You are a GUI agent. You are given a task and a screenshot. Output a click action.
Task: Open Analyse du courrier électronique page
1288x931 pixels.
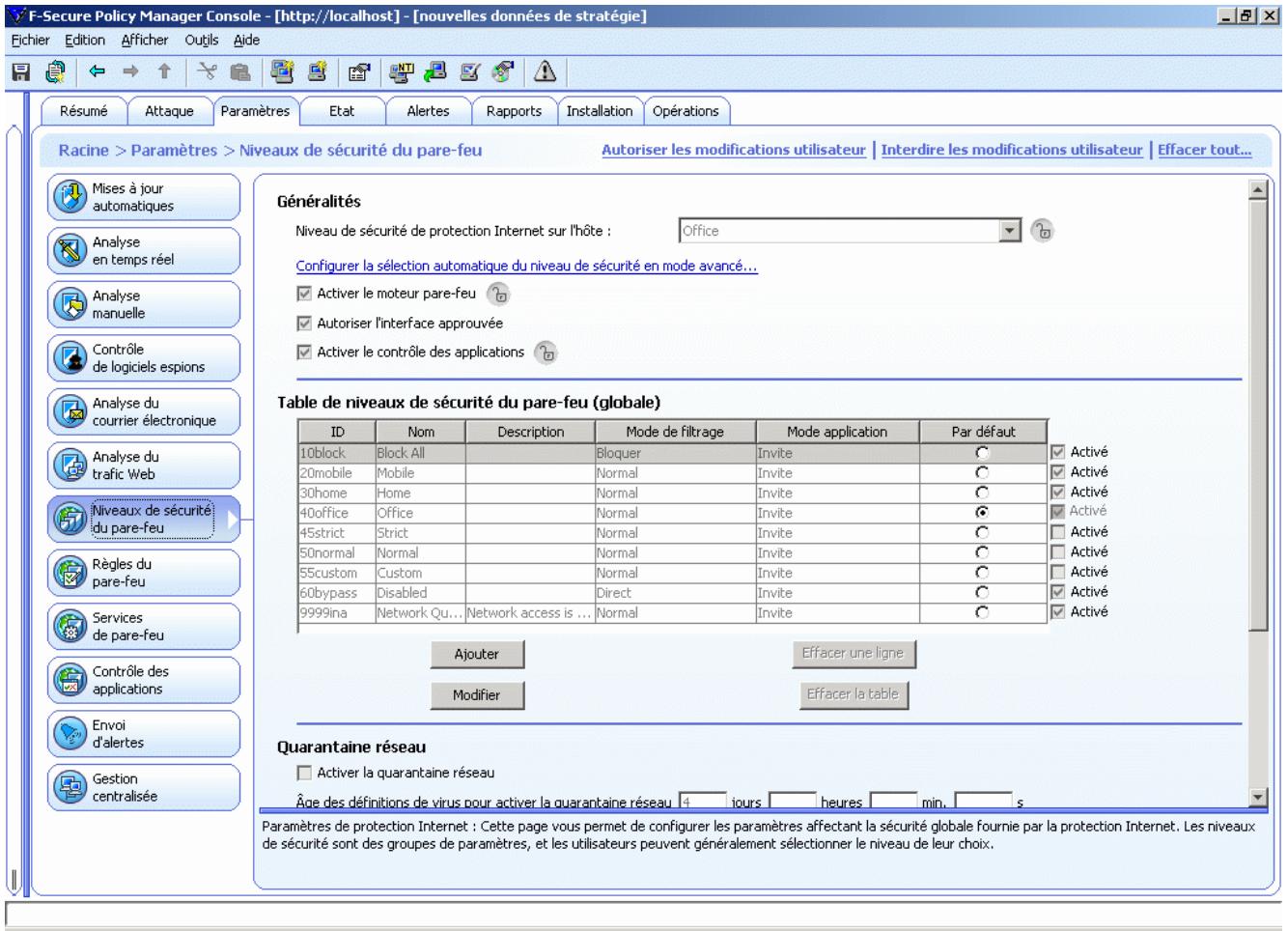144,411
